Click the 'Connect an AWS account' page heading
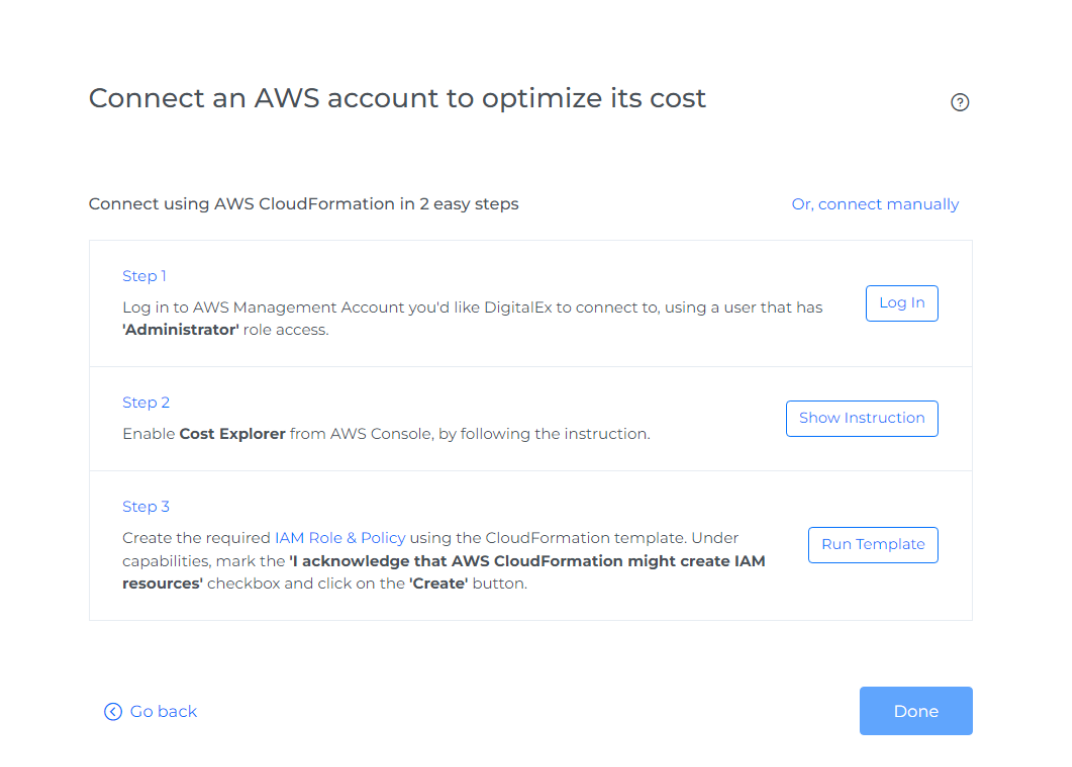The width and height of the screenshot is (1072, 767). [x=397, y=98]
